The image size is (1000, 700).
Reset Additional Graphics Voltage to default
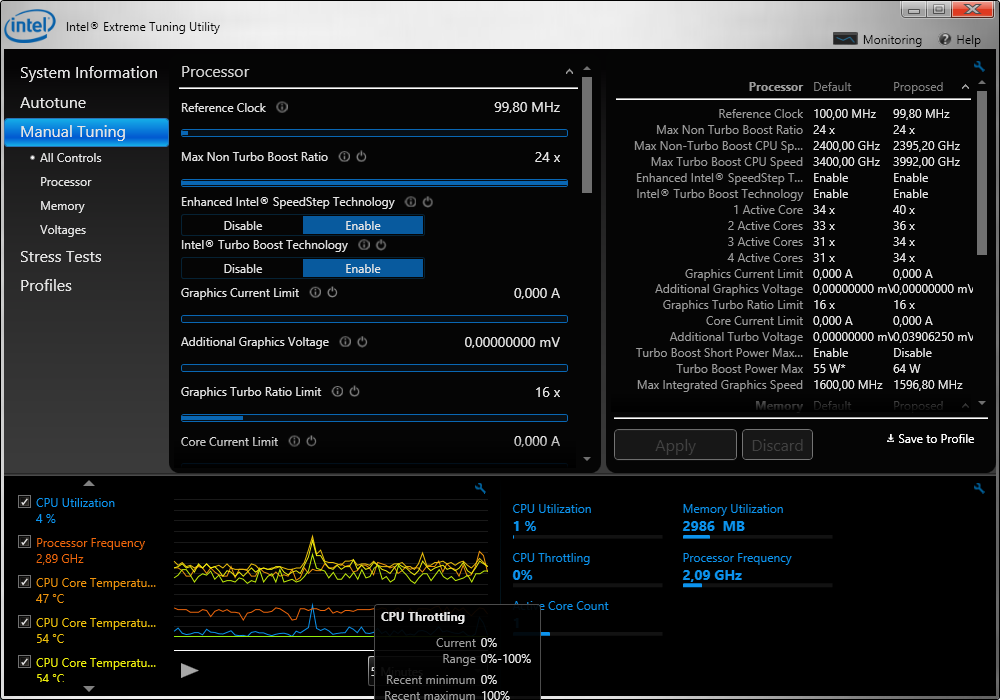(362, 342)
